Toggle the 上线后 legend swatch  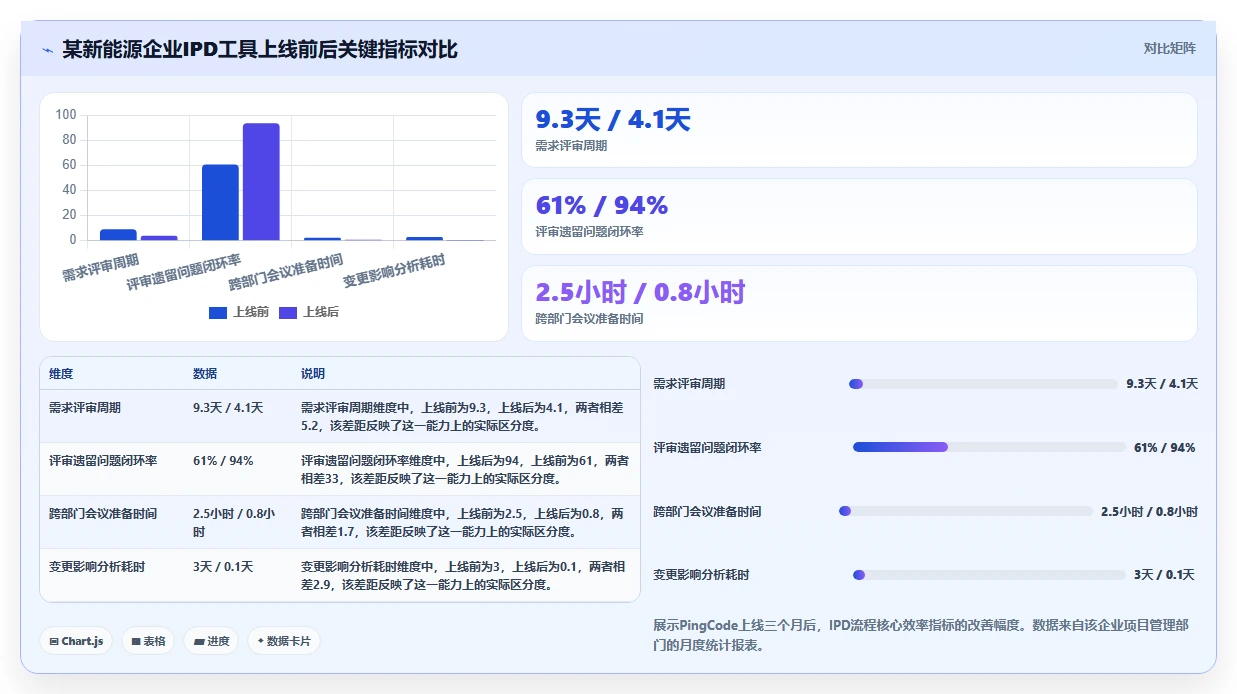(288, 312)
